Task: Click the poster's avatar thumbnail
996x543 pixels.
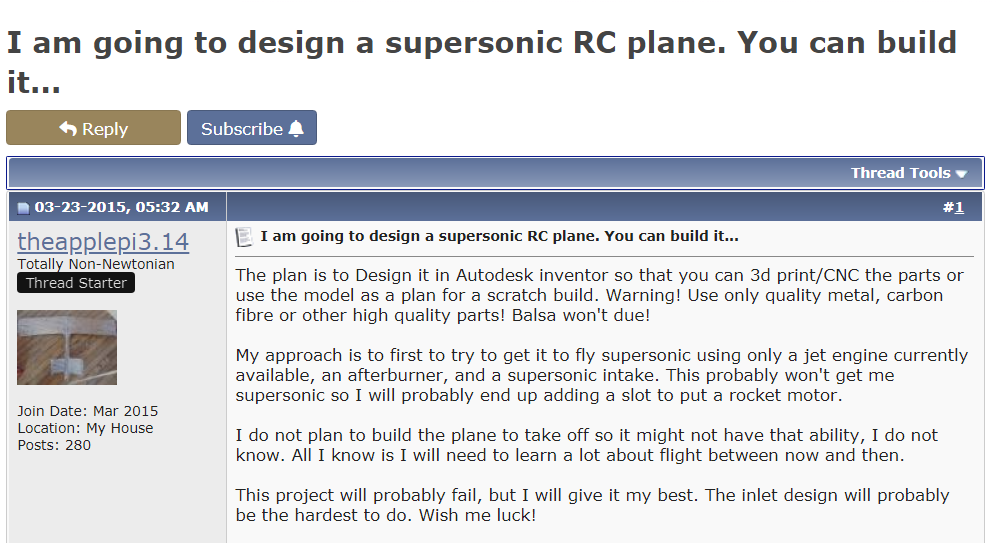Action: tap(67, 347)
